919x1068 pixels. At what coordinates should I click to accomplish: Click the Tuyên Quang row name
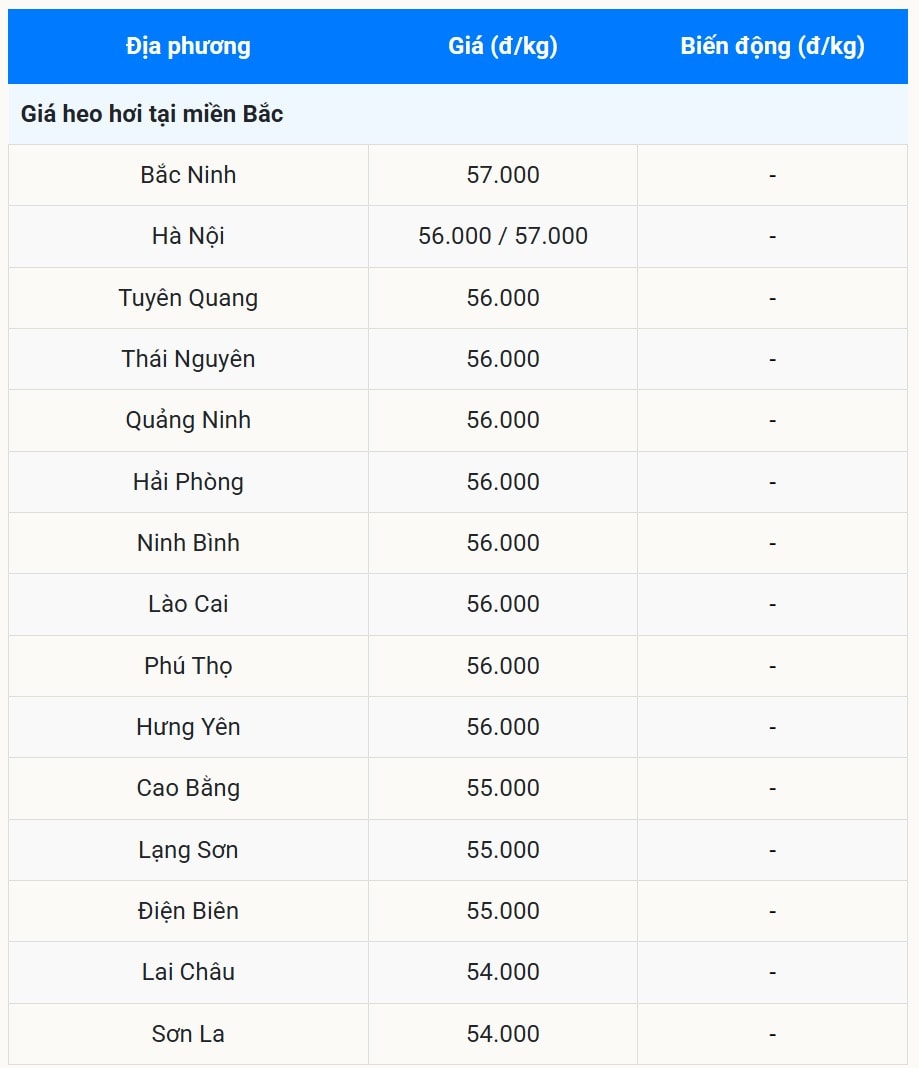[188, 298]
